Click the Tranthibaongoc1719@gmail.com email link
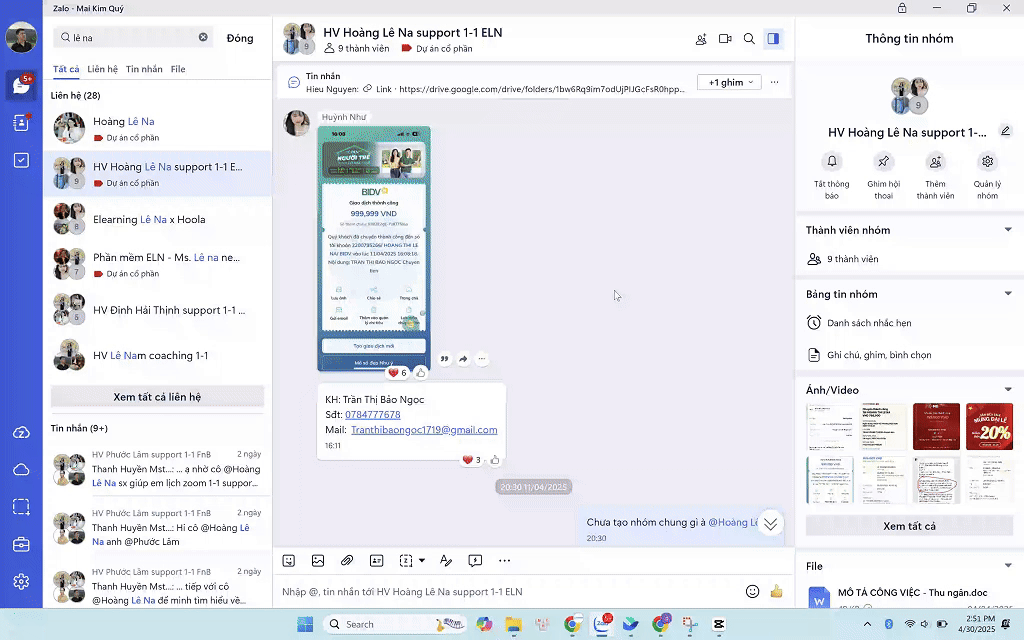The width and height of the screenshot is (1024, 640). pyautogui.click(x=424, y=430)
